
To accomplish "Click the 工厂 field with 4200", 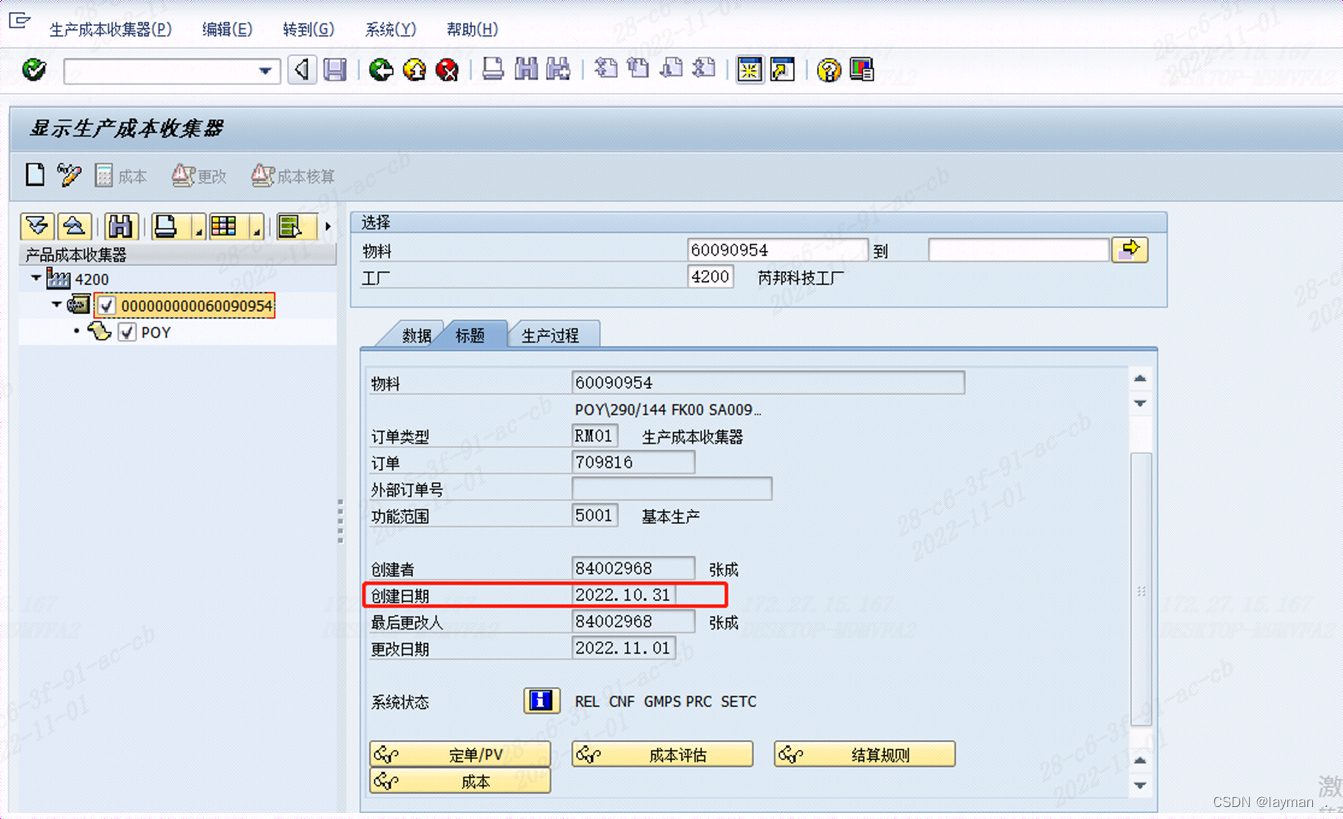I will click(711, 277).
